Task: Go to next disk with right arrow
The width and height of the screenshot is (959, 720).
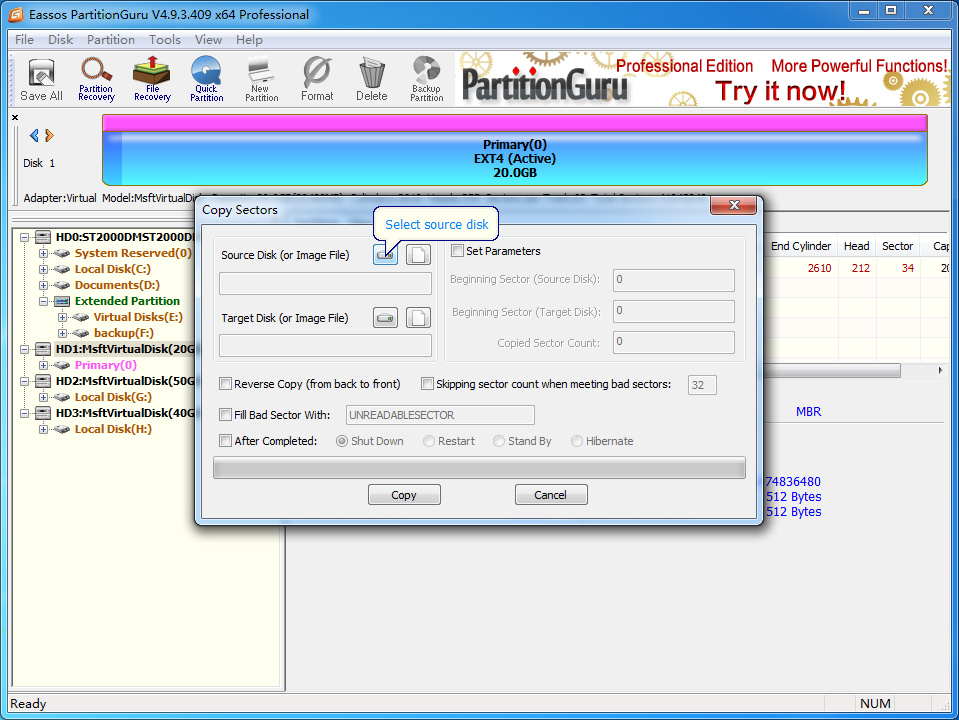Action: 50,135
